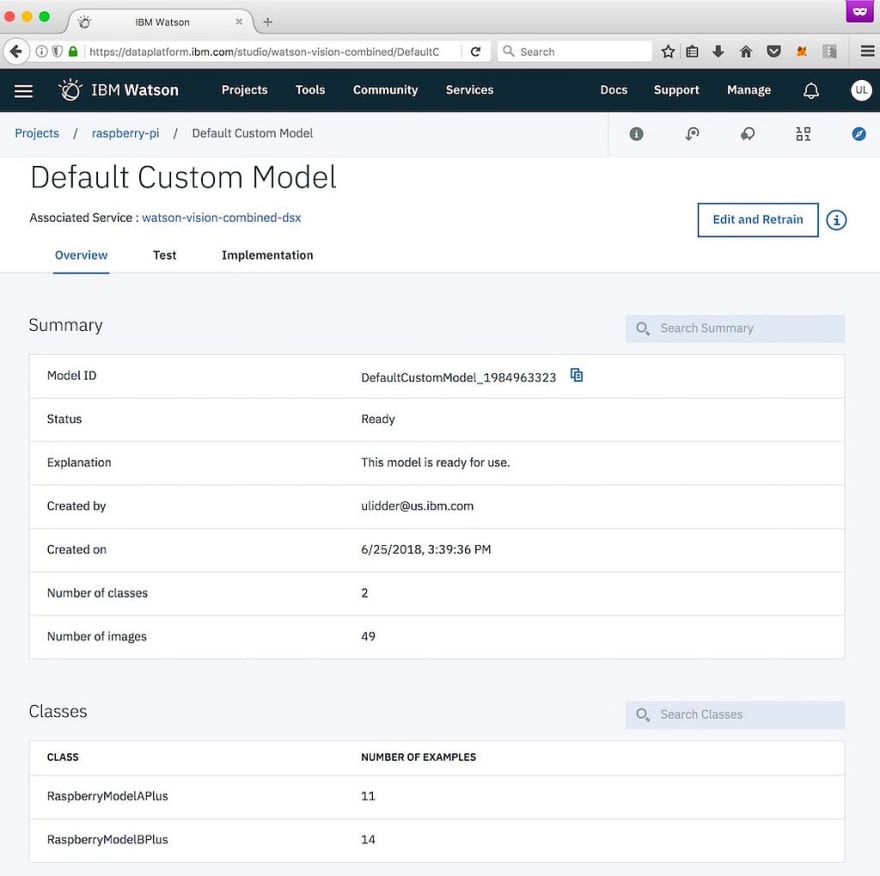Click the project information icon in the breadcrumb bar
Screen dimensions: 880x876
click(636, 134)
